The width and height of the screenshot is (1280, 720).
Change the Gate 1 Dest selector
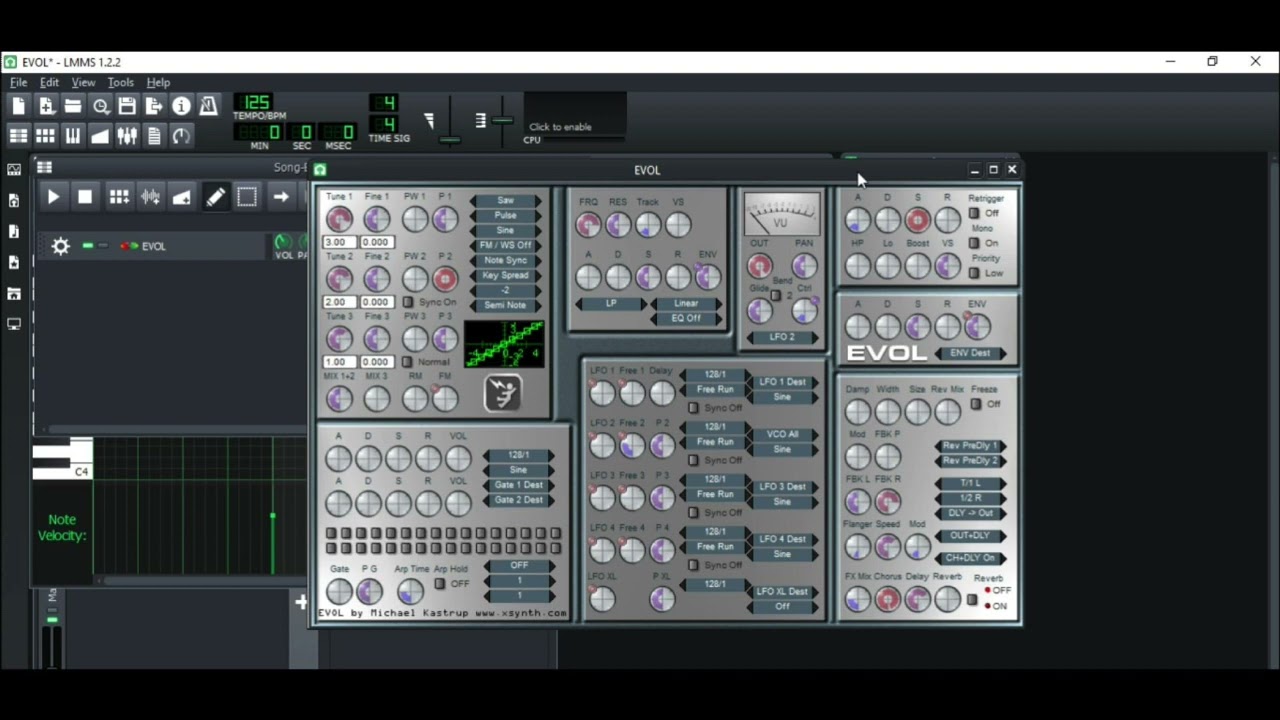518,485
